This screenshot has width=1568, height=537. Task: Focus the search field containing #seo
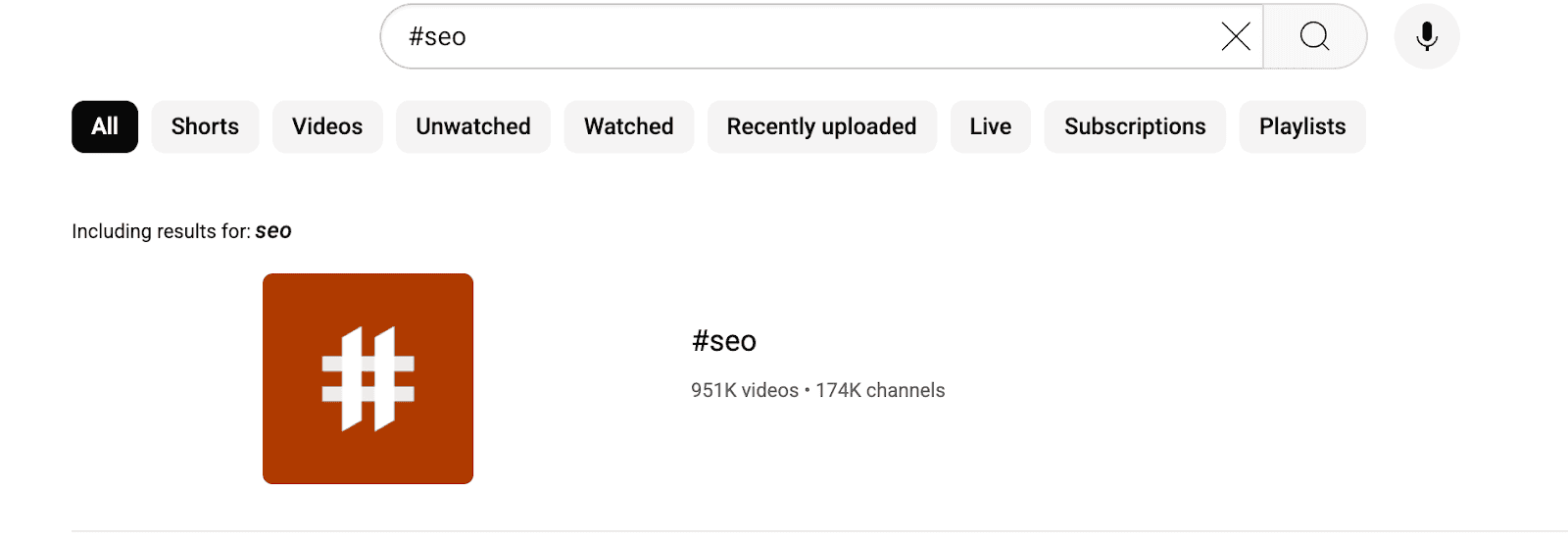(784, 36)
